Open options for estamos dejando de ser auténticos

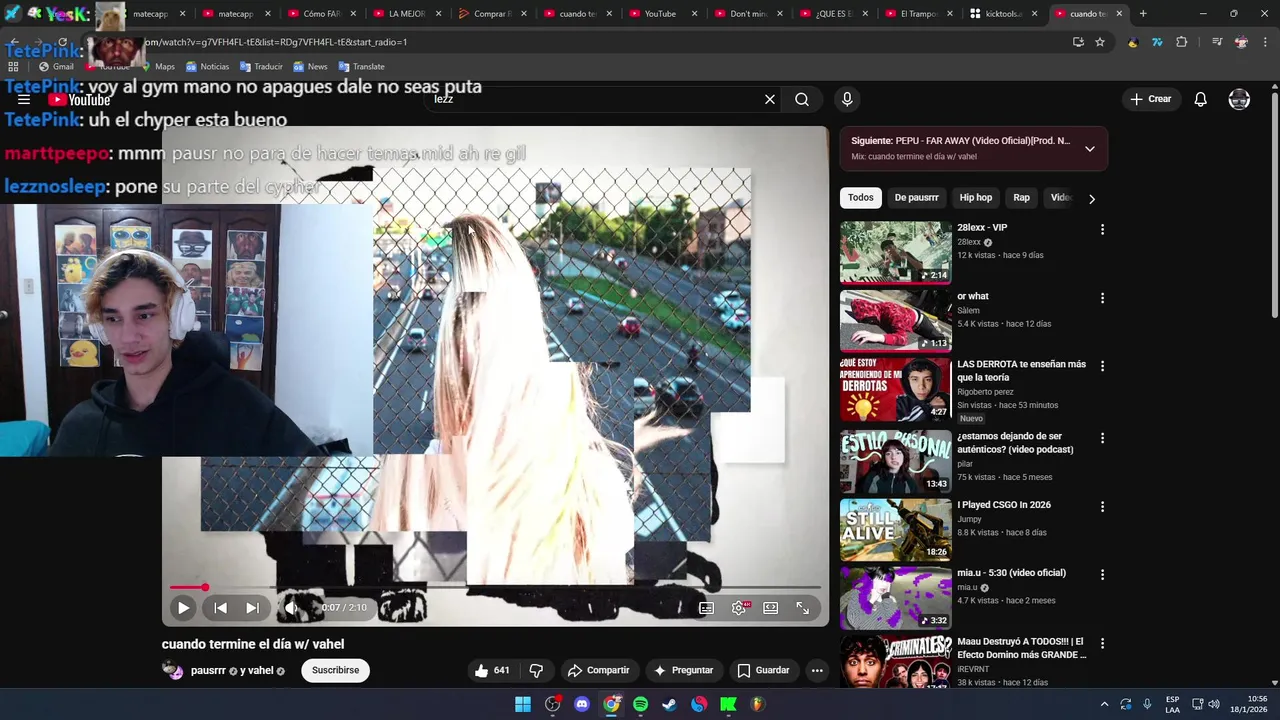click(1102, 438)
